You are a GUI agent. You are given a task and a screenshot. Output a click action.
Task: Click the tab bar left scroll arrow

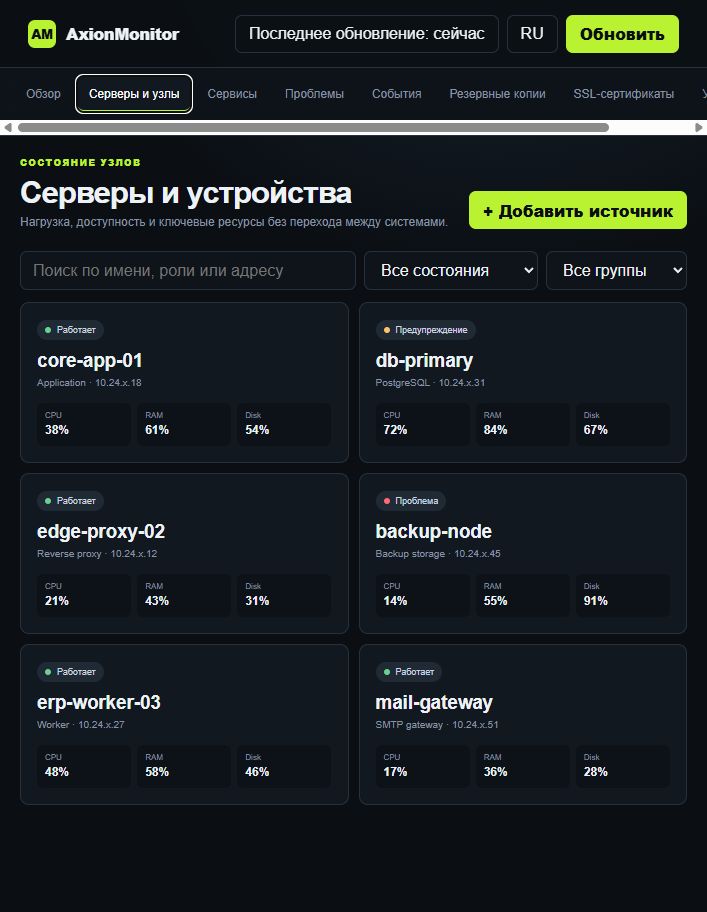pyautogui.click(x=8, y=127)
